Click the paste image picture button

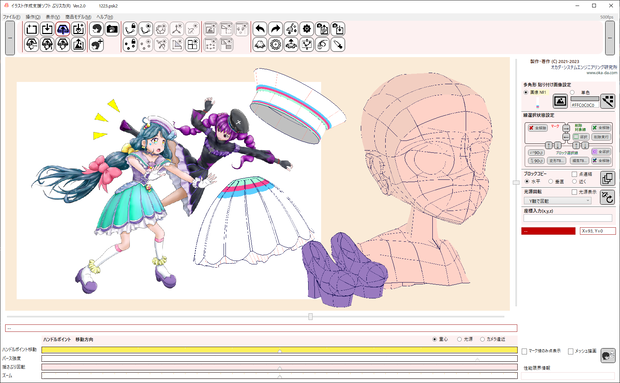(x=560, y=101)
